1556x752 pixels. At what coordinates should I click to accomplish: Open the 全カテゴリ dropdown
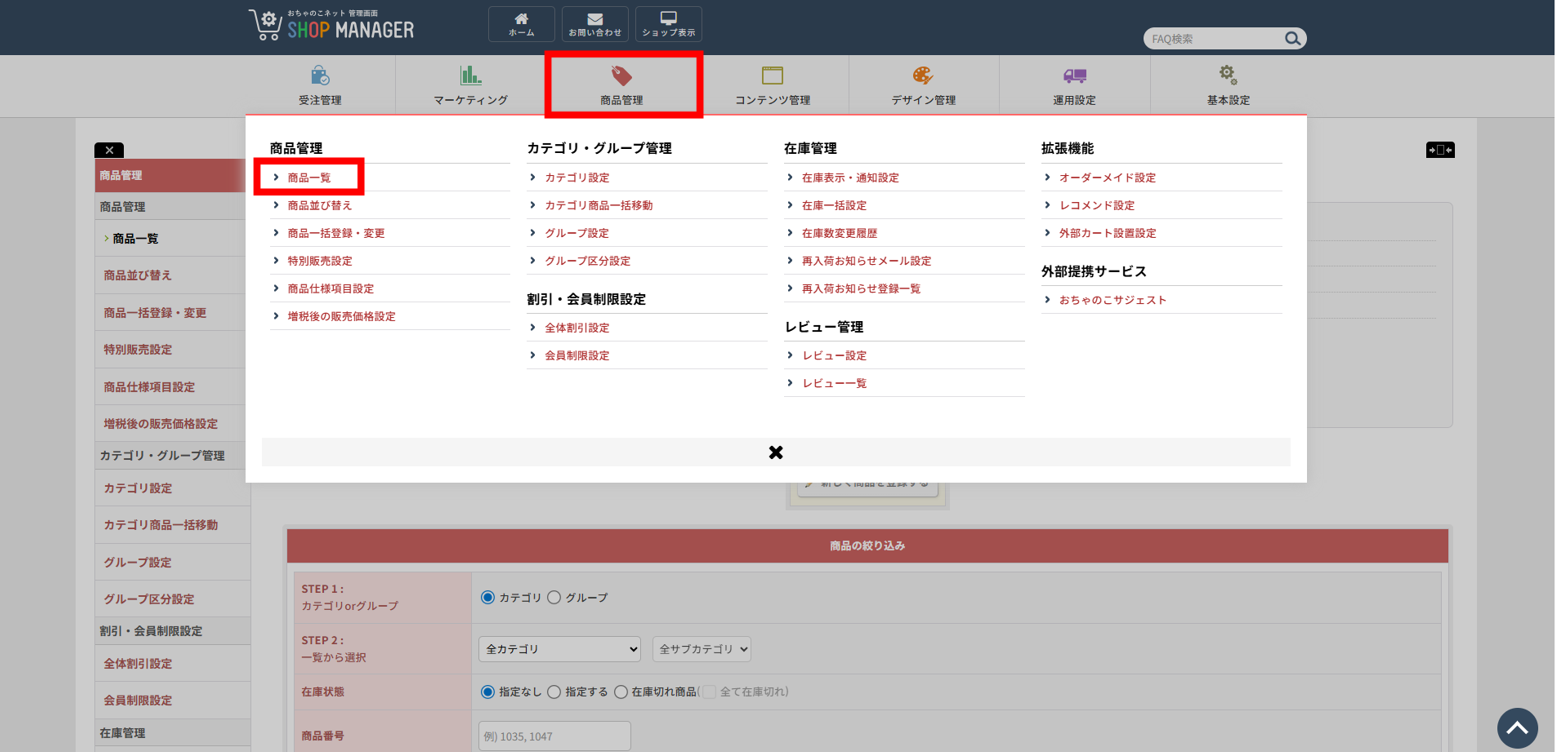point(559,649)
